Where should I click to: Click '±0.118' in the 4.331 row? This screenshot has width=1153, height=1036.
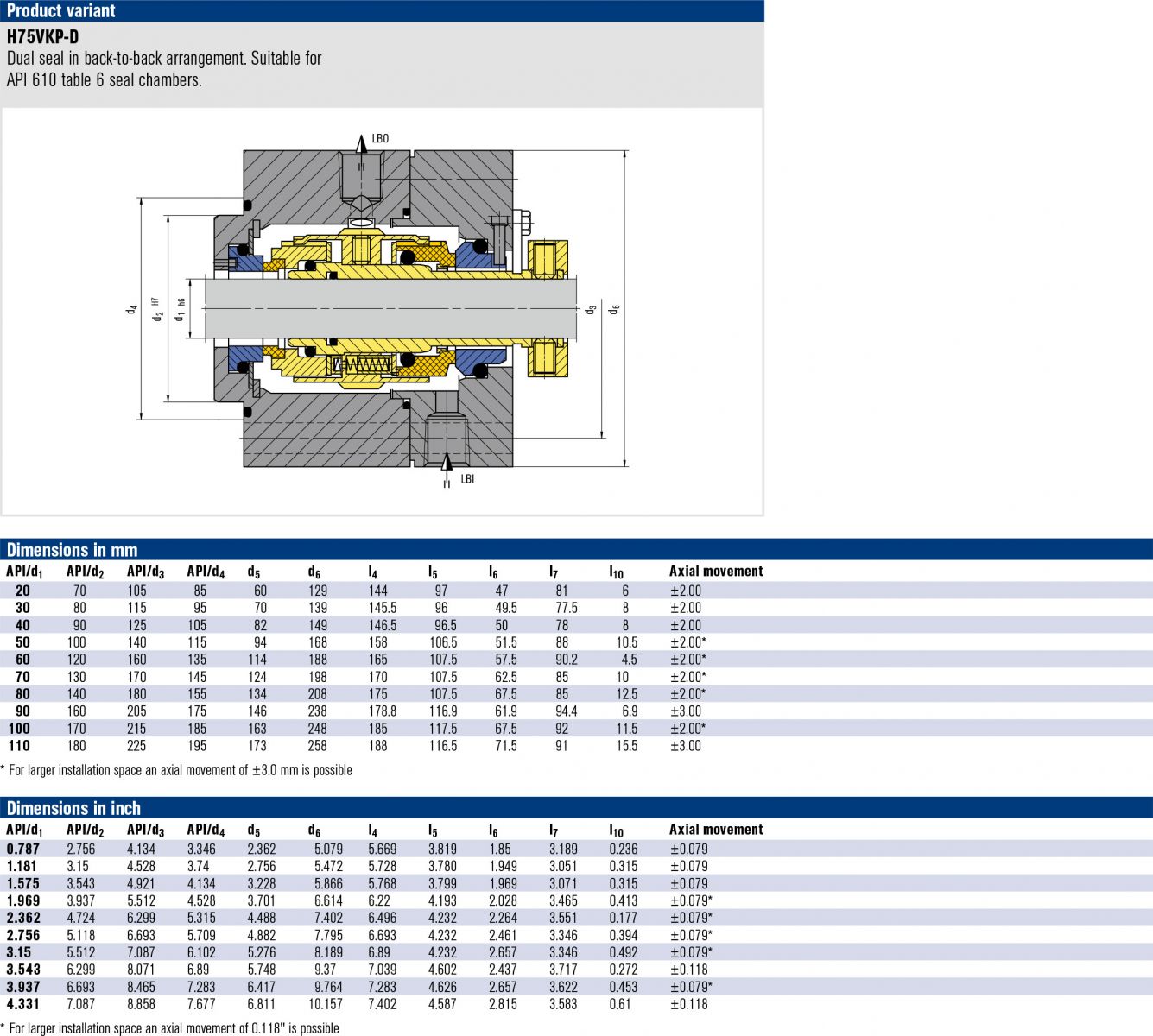tap(689, 1004)
